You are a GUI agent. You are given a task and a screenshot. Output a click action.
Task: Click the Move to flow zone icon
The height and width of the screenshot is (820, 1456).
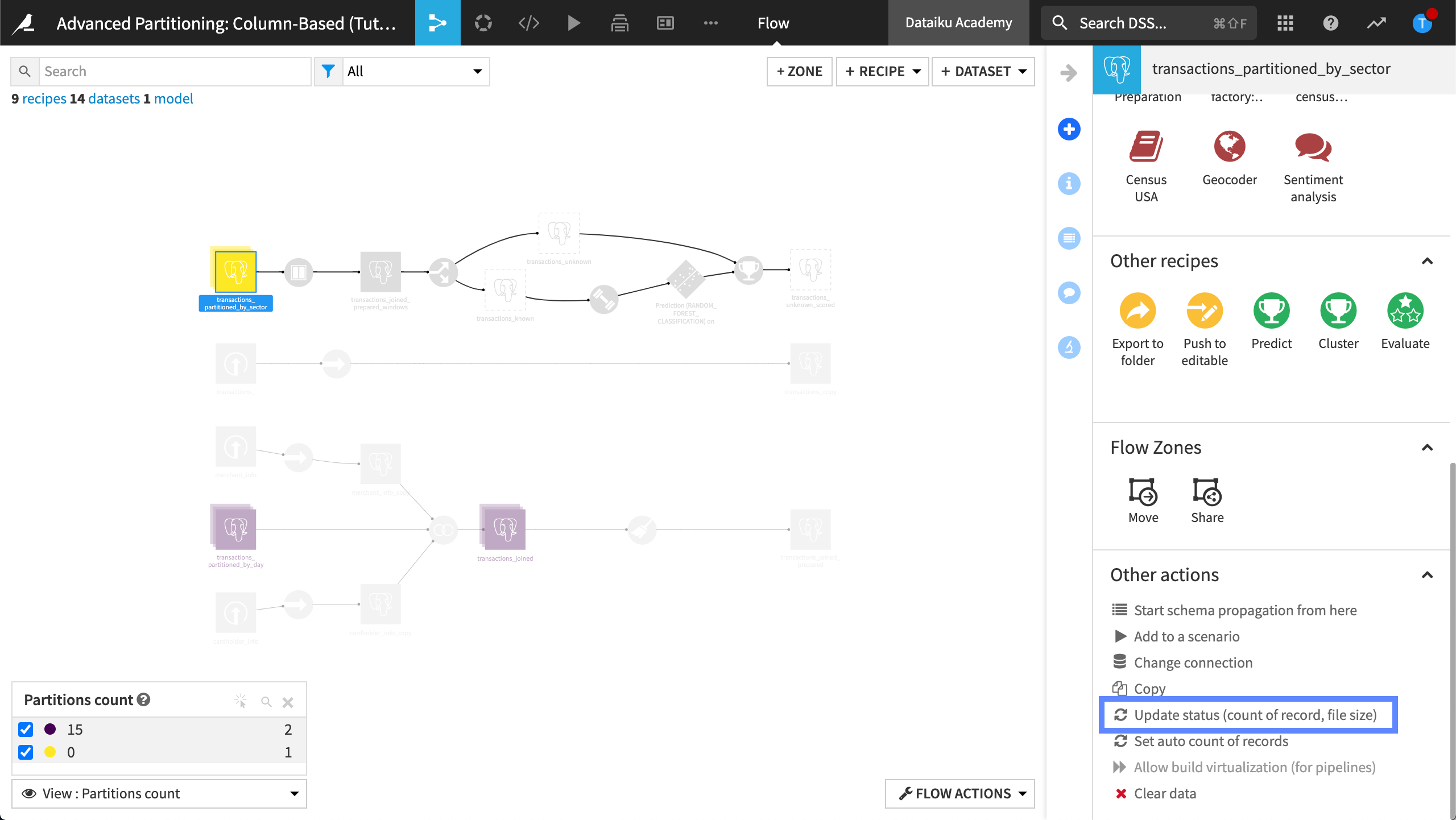pos(1143,491)
